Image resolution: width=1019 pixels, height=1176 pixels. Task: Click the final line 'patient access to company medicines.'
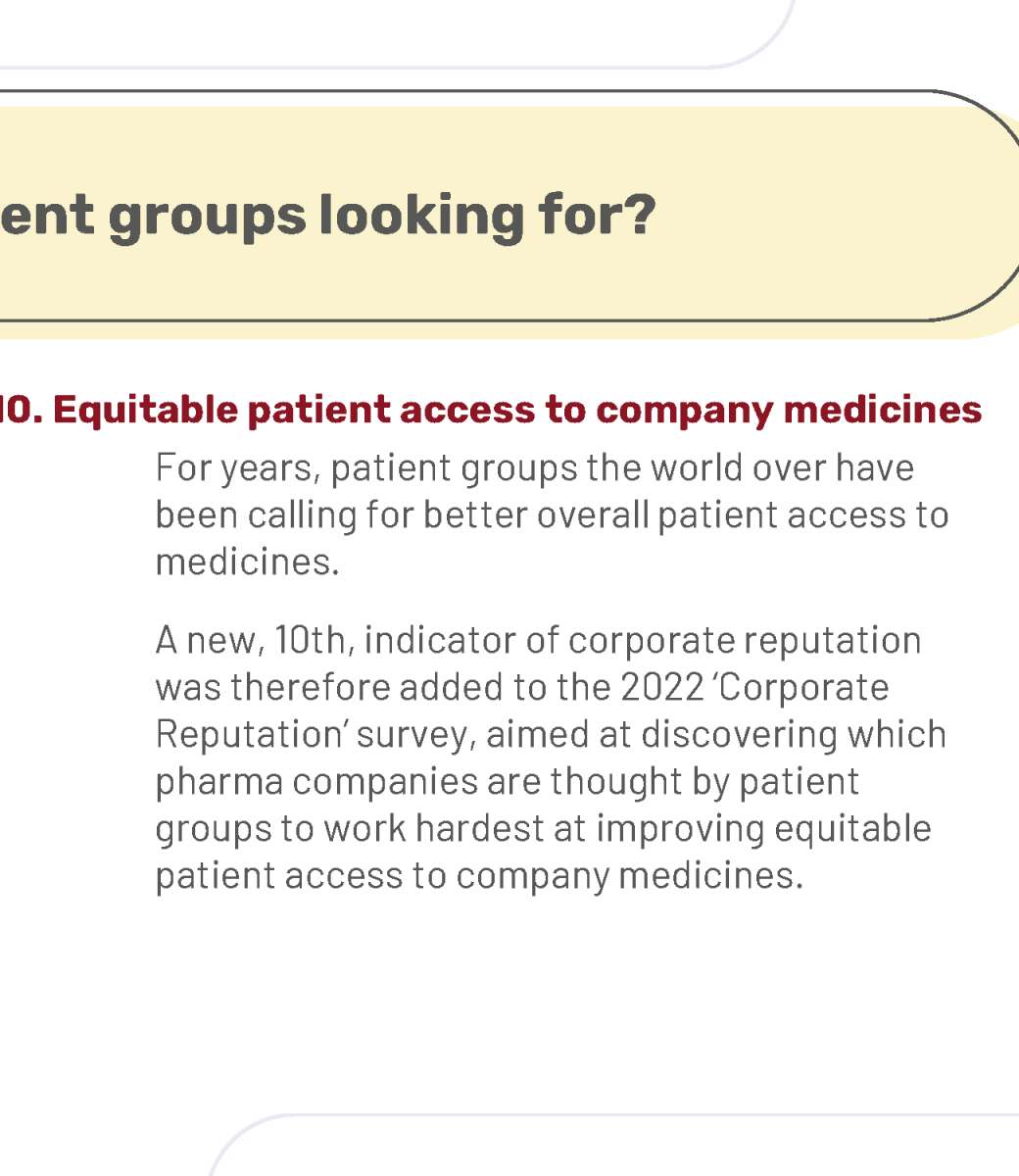pyautogui.click(x=479, y=876)
